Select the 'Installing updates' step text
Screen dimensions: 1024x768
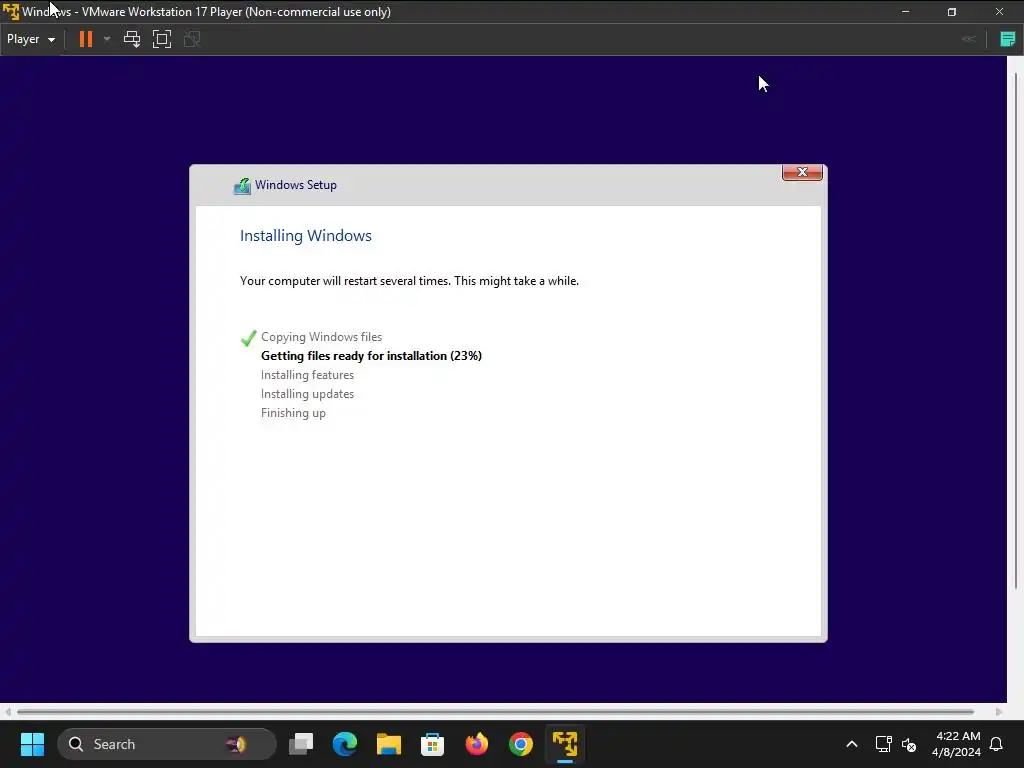(307, 394)
